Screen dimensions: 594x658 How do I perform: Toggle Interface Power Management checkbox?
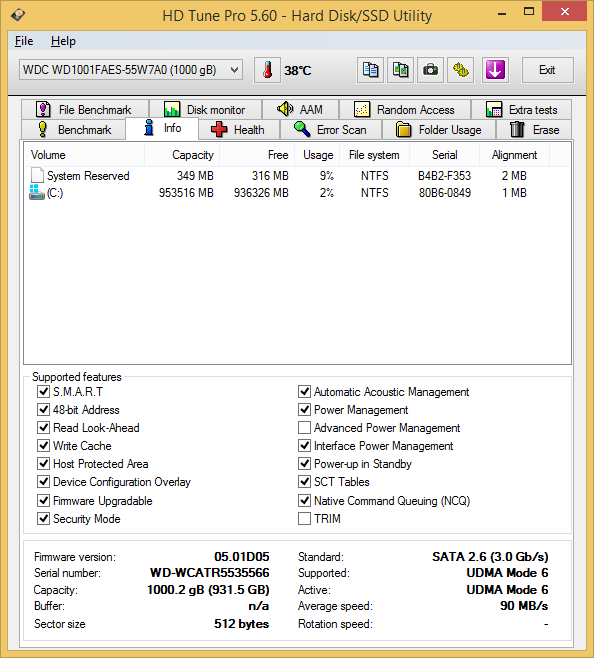click(x=304, y=446)
